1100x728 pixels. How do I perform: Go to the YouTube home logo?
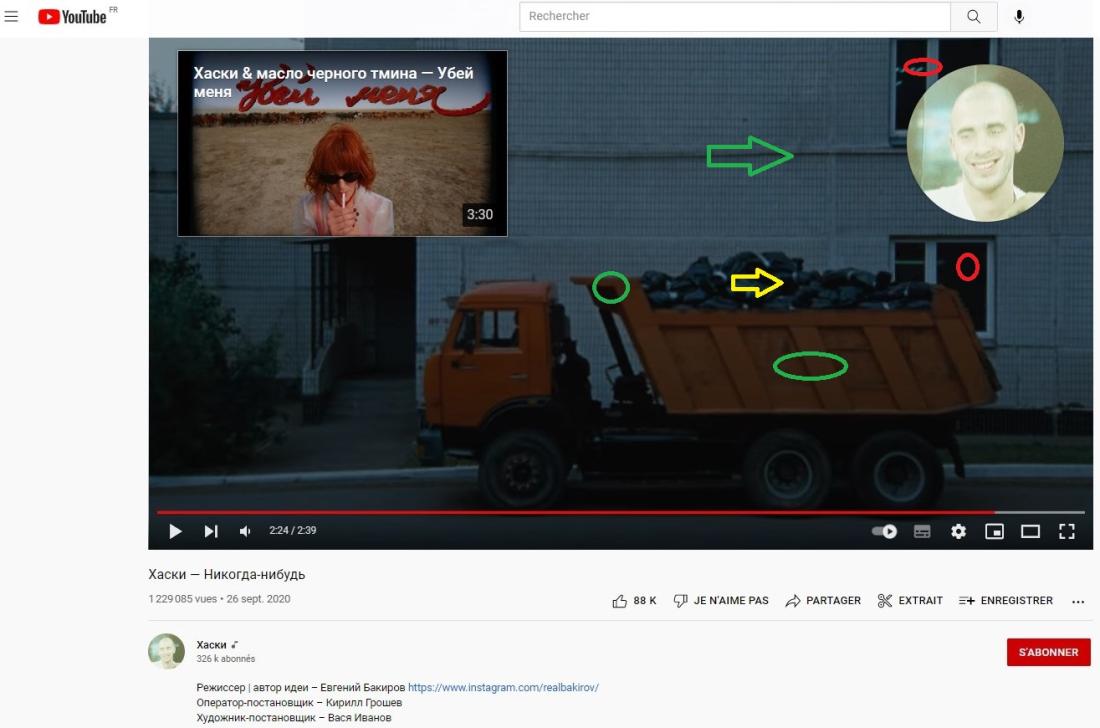72,16
